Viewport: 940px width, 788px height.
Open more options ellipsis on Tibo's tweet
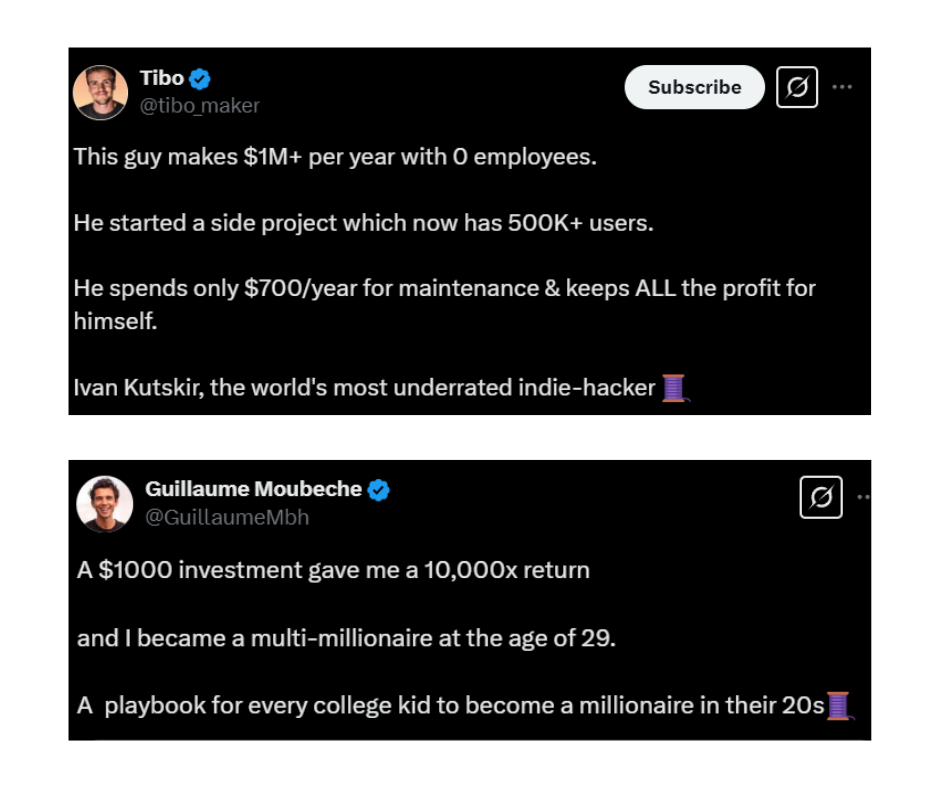click(842, 87)
